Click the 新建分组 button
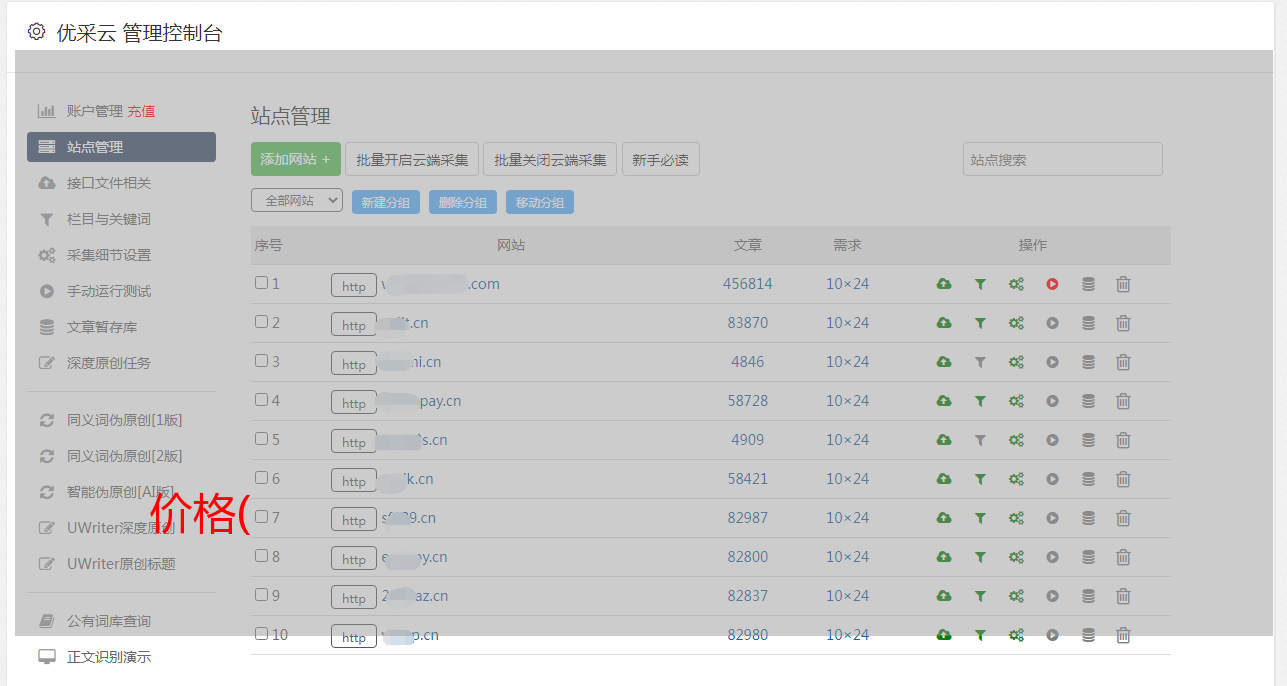 [x=385, y=202]
